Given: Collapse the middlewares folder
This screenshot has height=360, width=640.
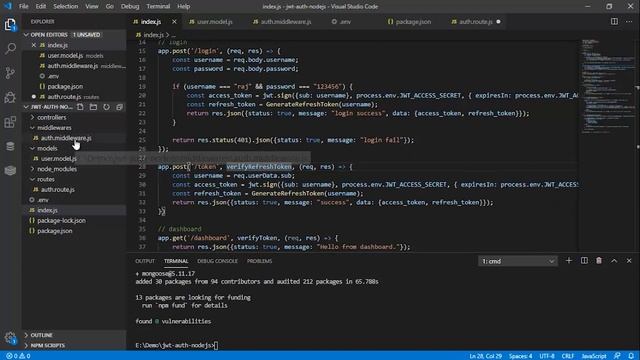Looking at the screenshot, I should point(54,127).
